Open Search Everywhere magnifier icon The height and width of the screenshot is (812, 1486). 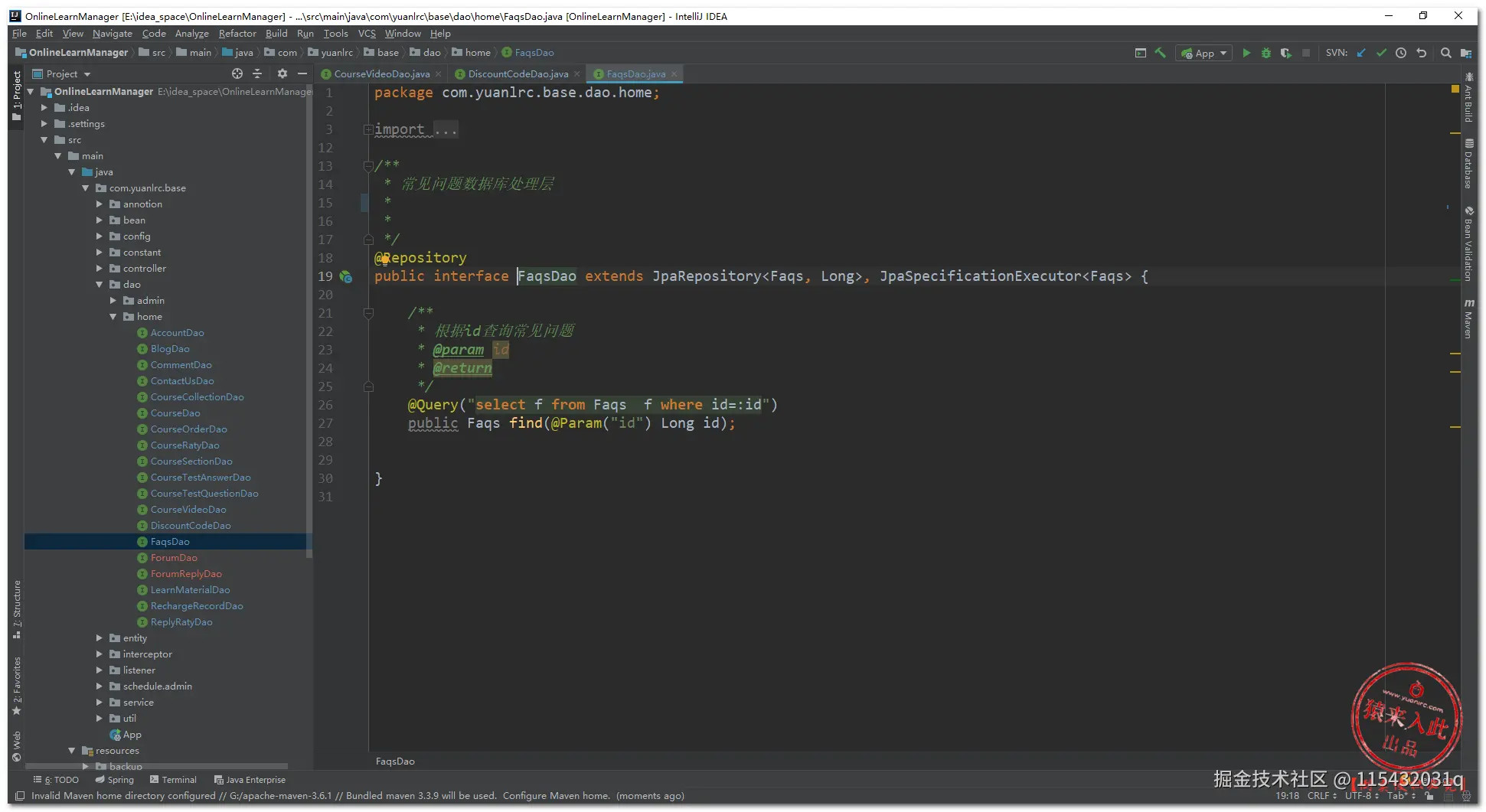tap(1445, 53)
